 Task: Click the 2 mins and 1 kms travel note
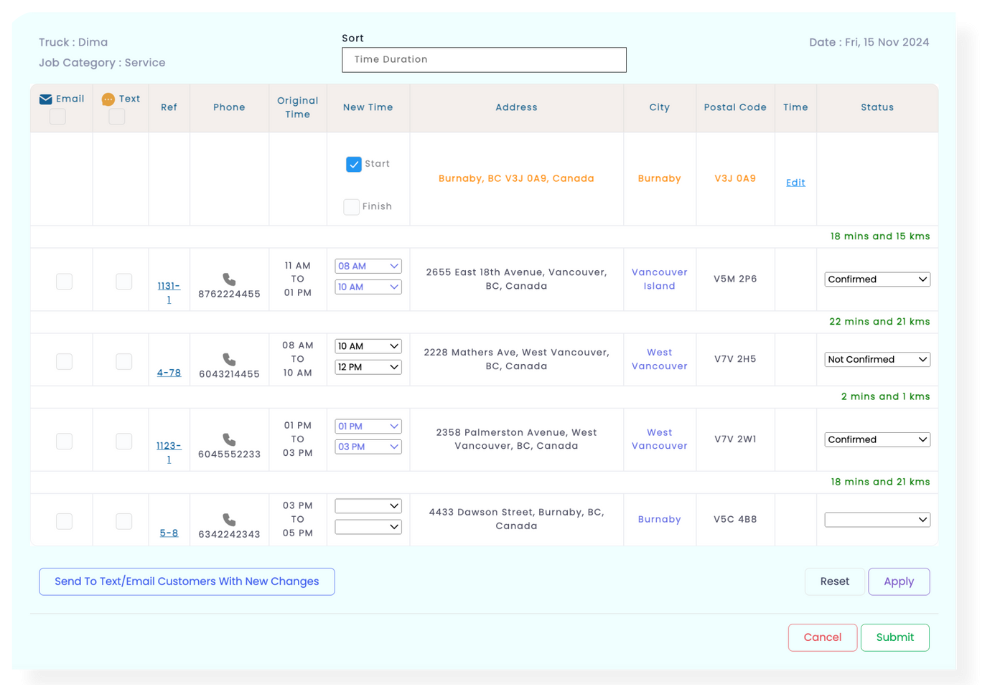885,397
